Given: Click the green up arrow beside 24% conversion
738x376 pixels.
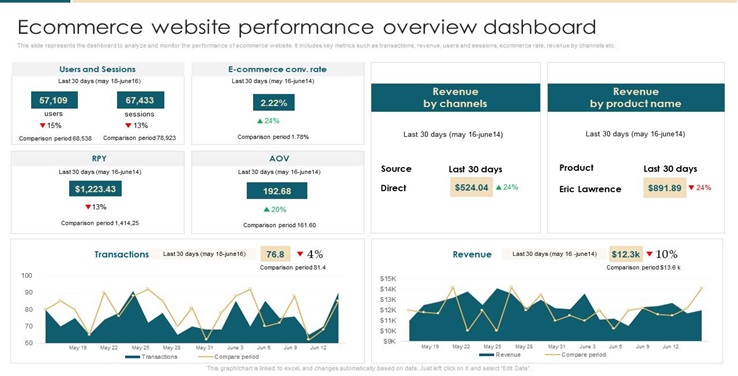Looking at the screenshot, I should click(260, 121).
